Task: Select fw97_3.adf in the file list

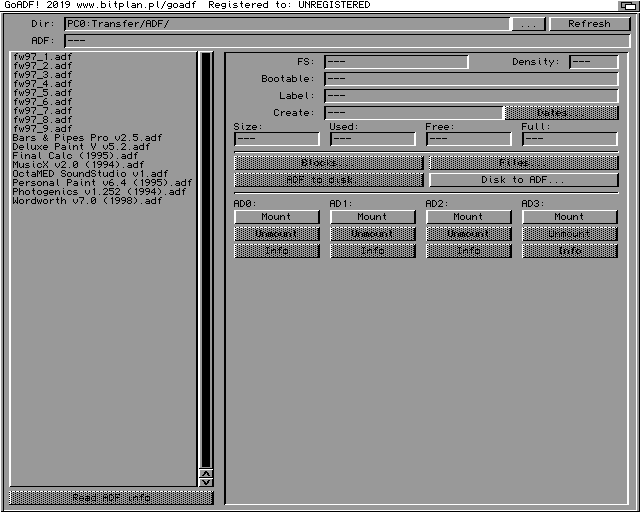Action: [x=103, y=75]
